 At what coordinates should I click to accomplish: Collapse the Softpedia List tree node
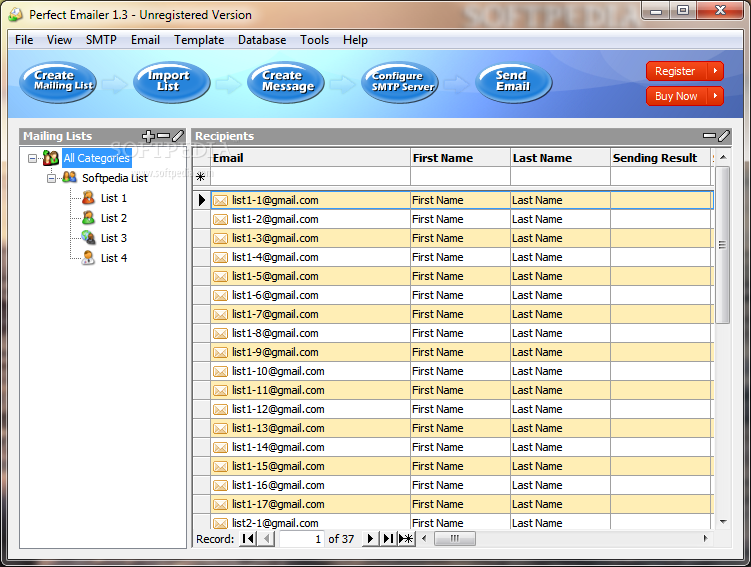(x=52, y=178)
